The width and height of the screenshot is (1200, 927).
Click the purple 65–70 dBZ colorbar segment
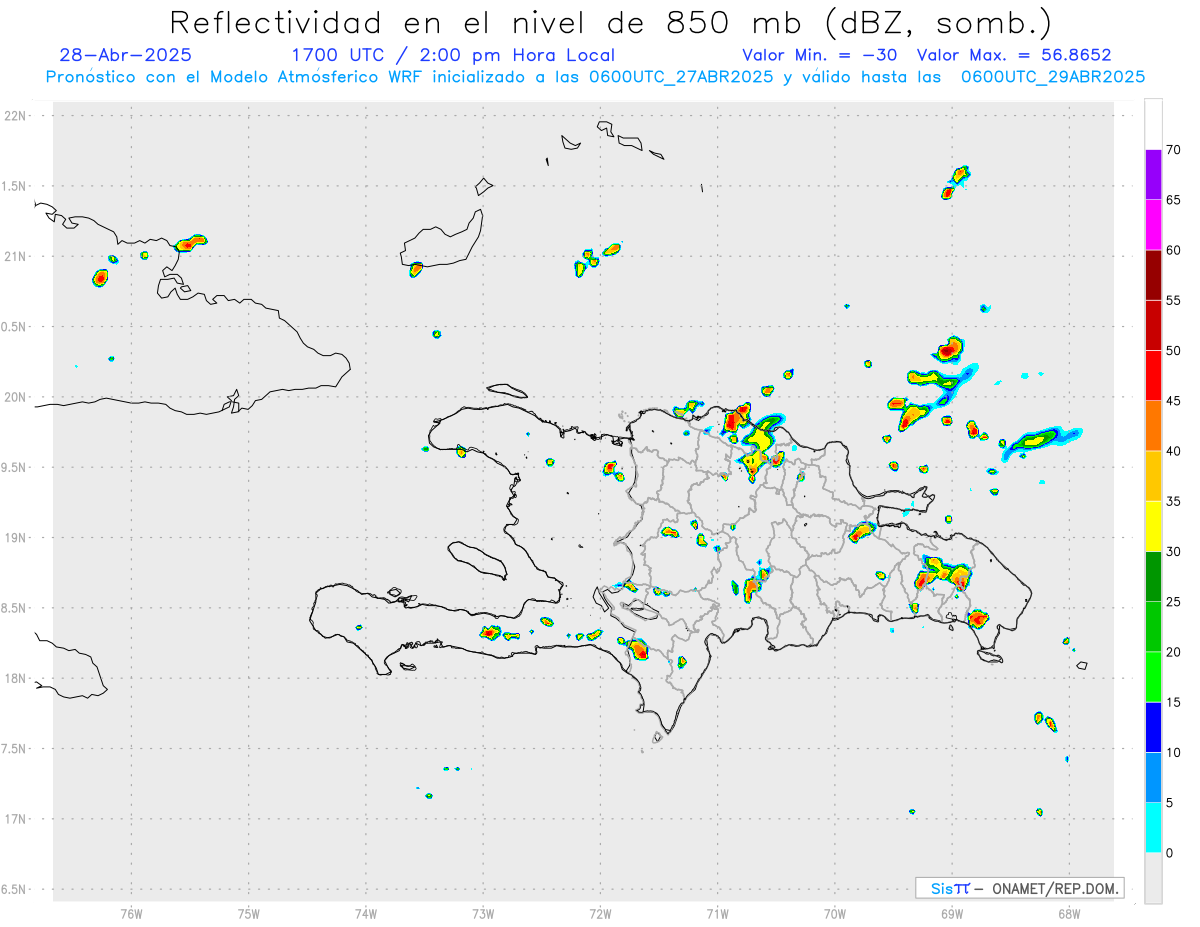pos(1153,174)
